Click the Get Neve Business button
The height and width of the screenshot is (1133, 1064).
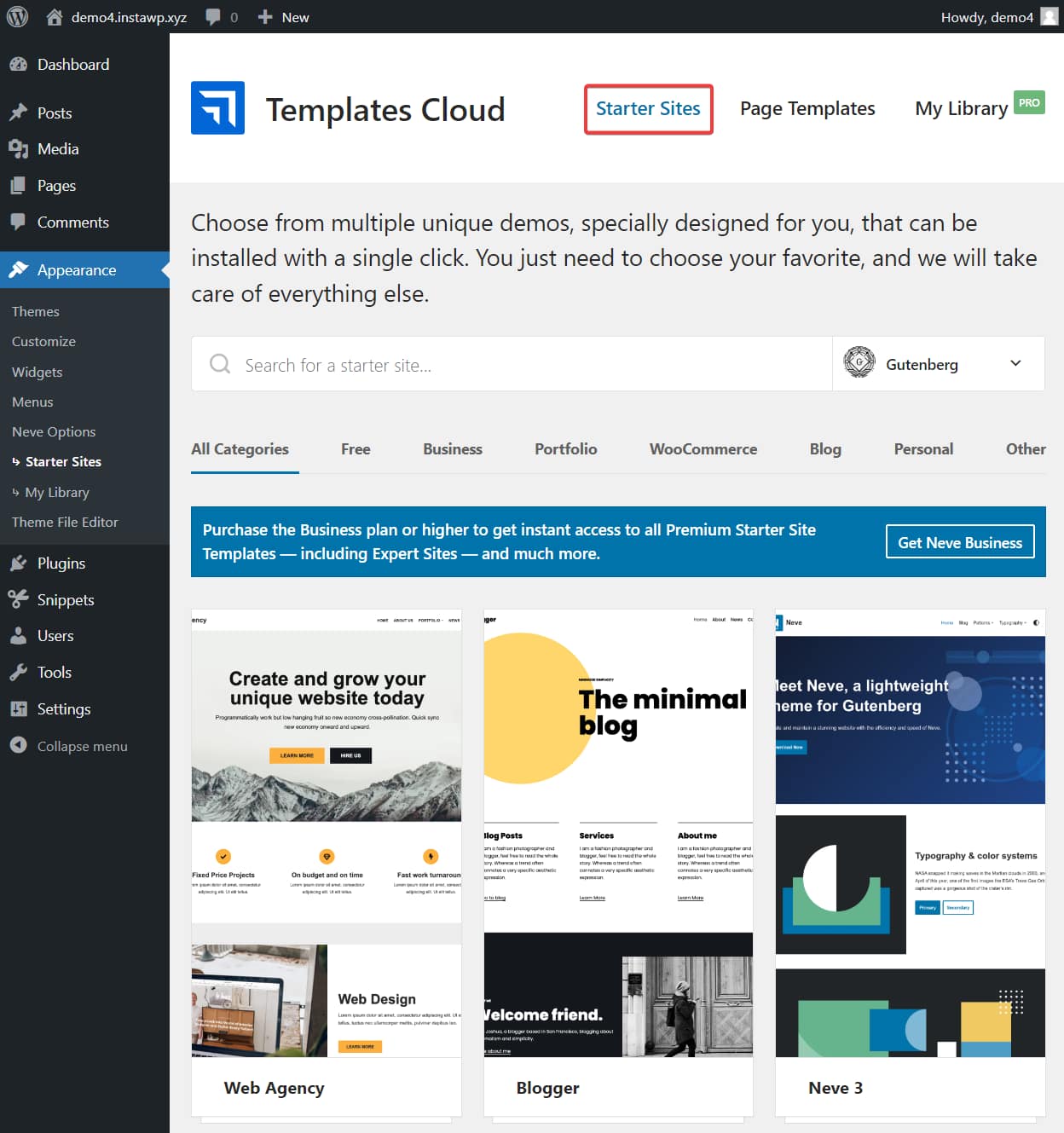click(x=959, y=542)
